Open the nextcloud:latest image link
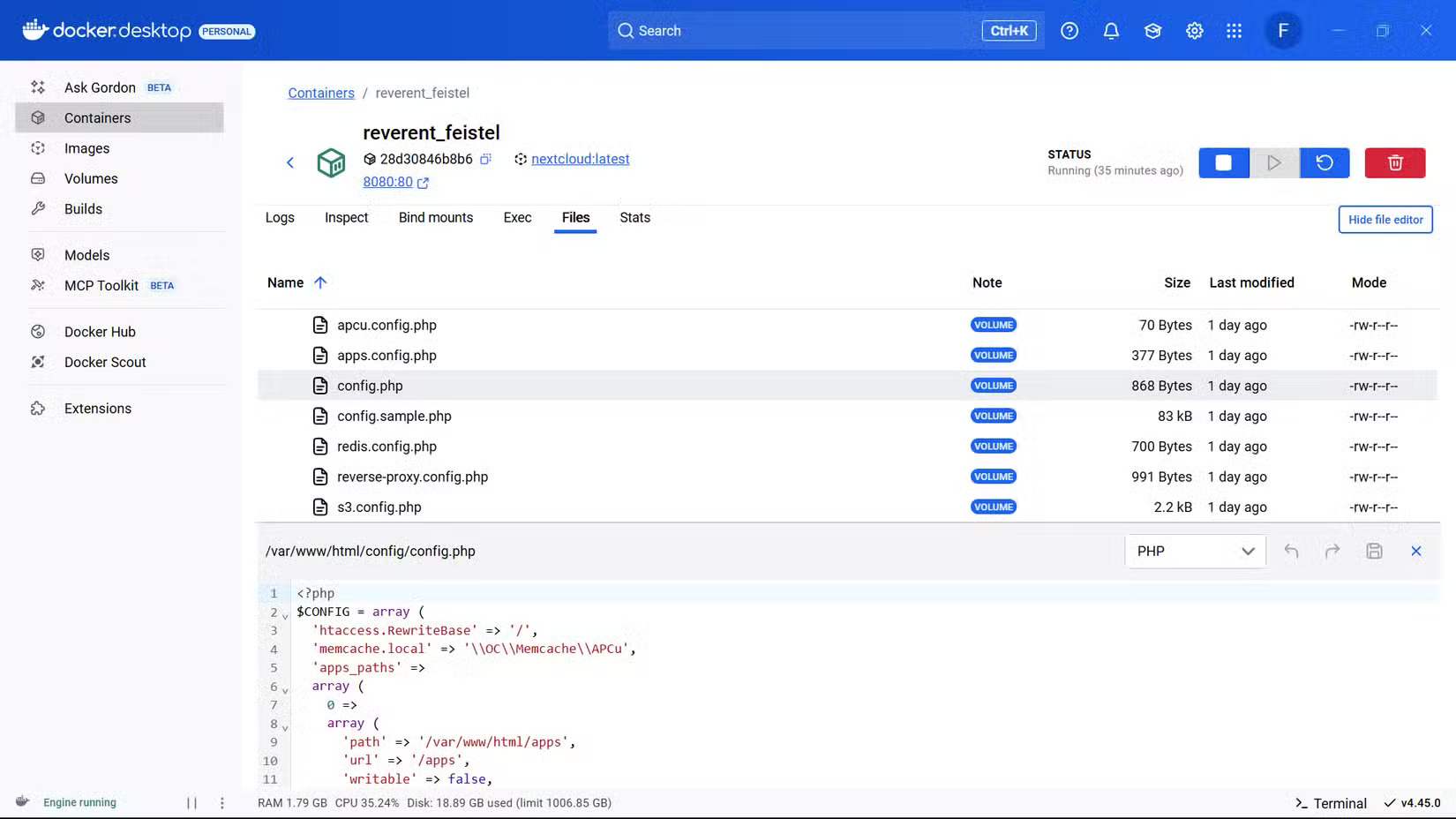Image resolution: width=1456 pixels, height=819 pixels. pos(580,159)
